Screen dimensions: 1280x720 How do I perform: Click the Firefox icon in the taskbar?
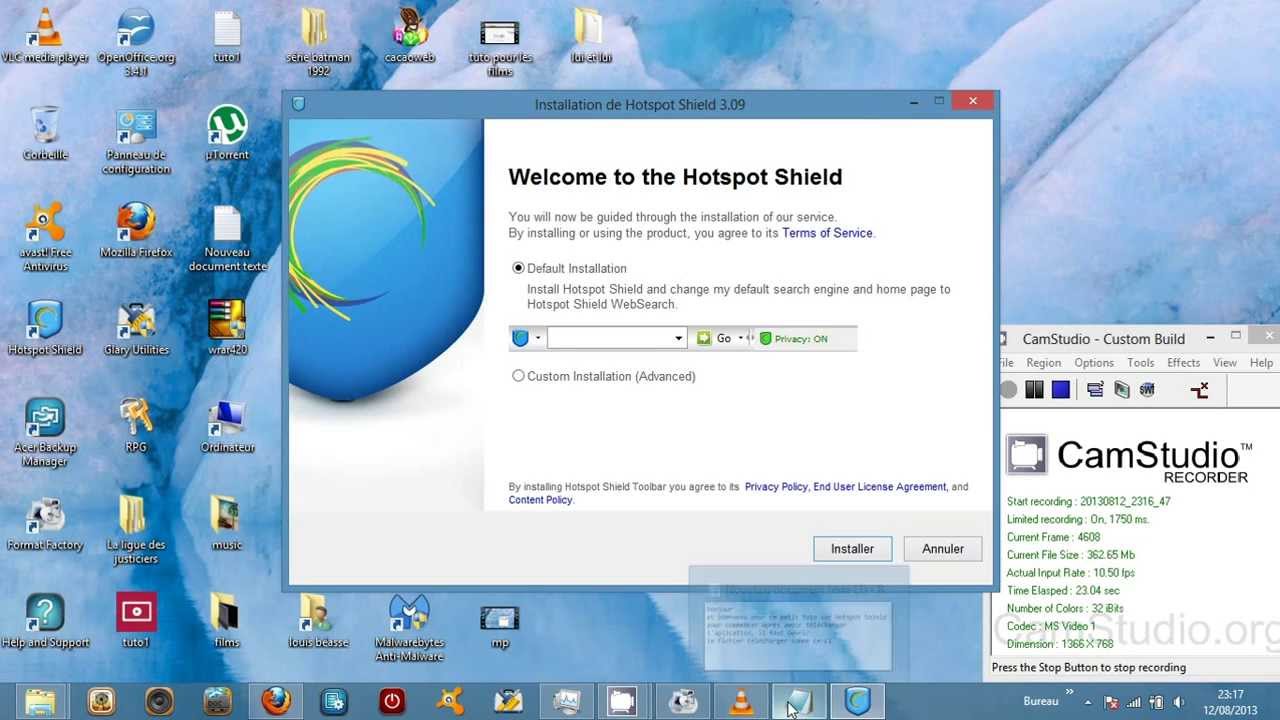[276, 701]
